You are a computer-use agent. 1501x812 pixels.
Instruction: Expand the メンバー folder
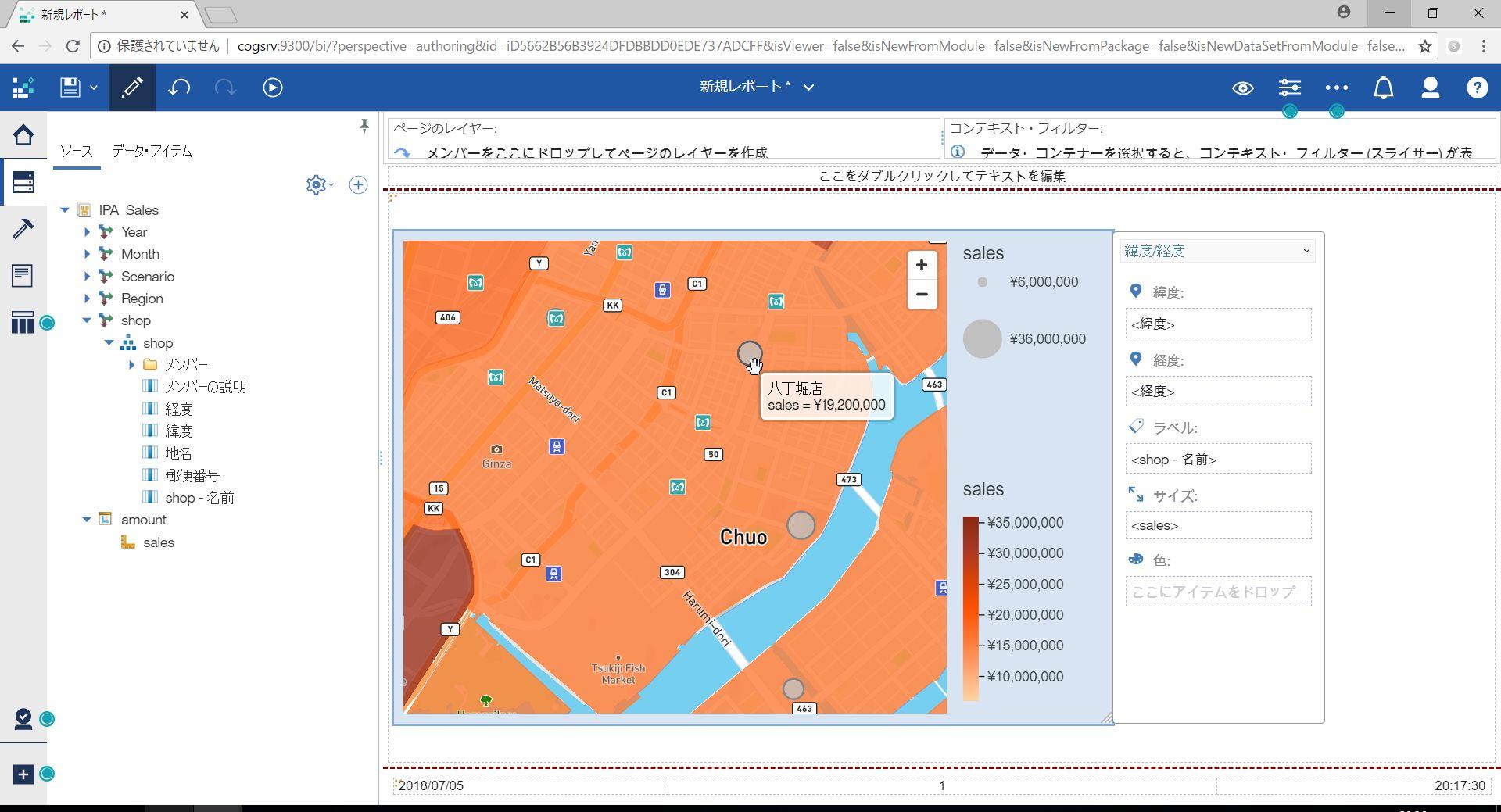pyautogui.click(x=131, y=365)
